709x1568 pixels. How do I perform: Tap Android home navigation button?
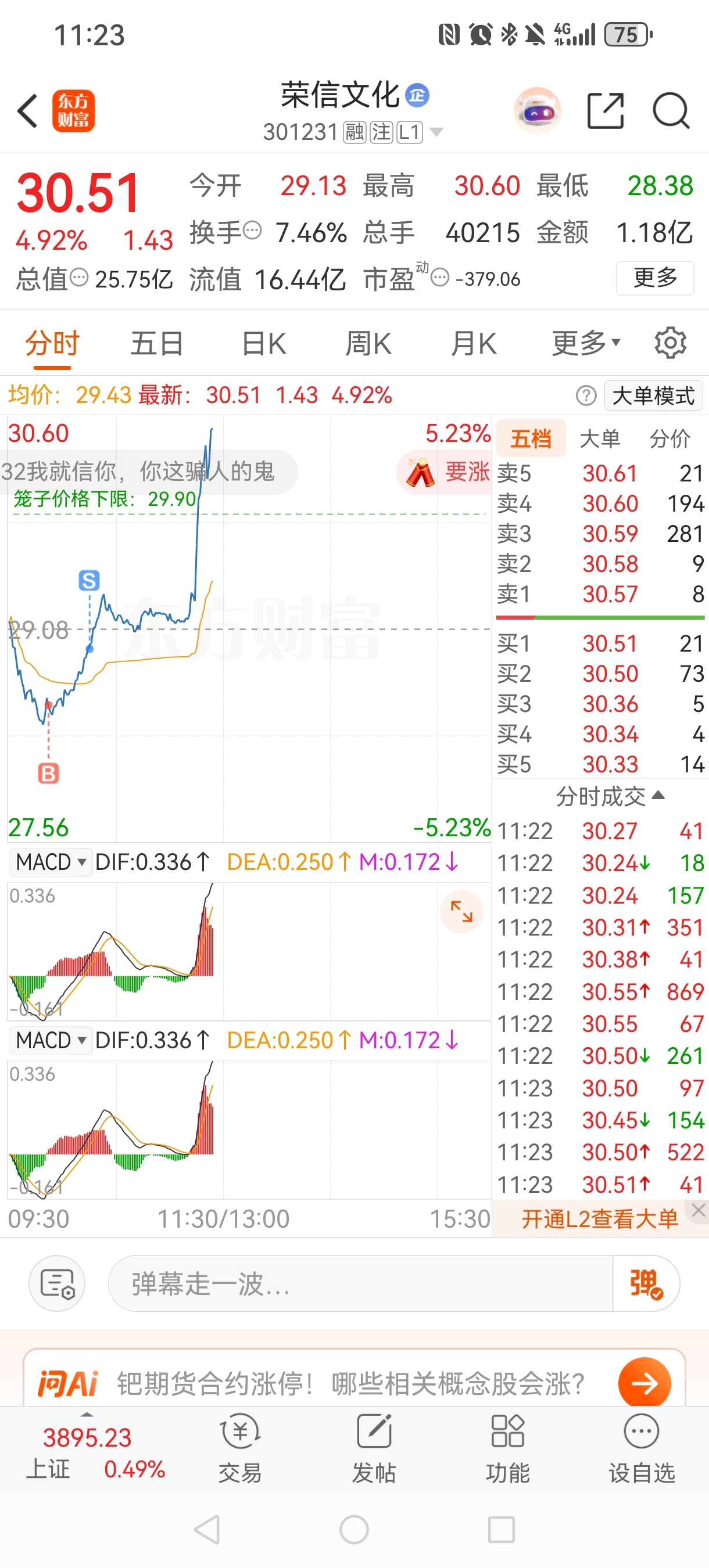[x=354, y=1530]
